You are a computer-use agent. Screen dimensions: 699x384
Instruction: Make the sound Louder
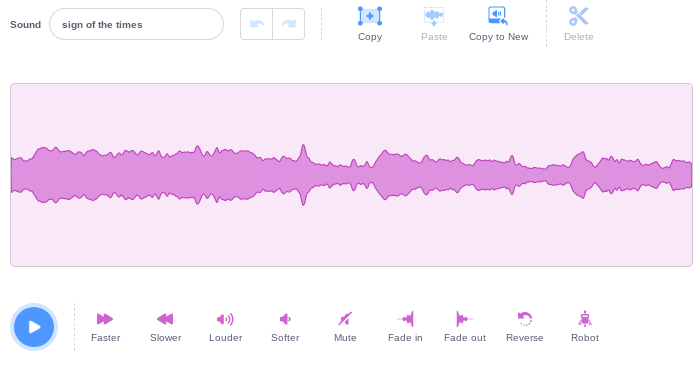[225, 319]
